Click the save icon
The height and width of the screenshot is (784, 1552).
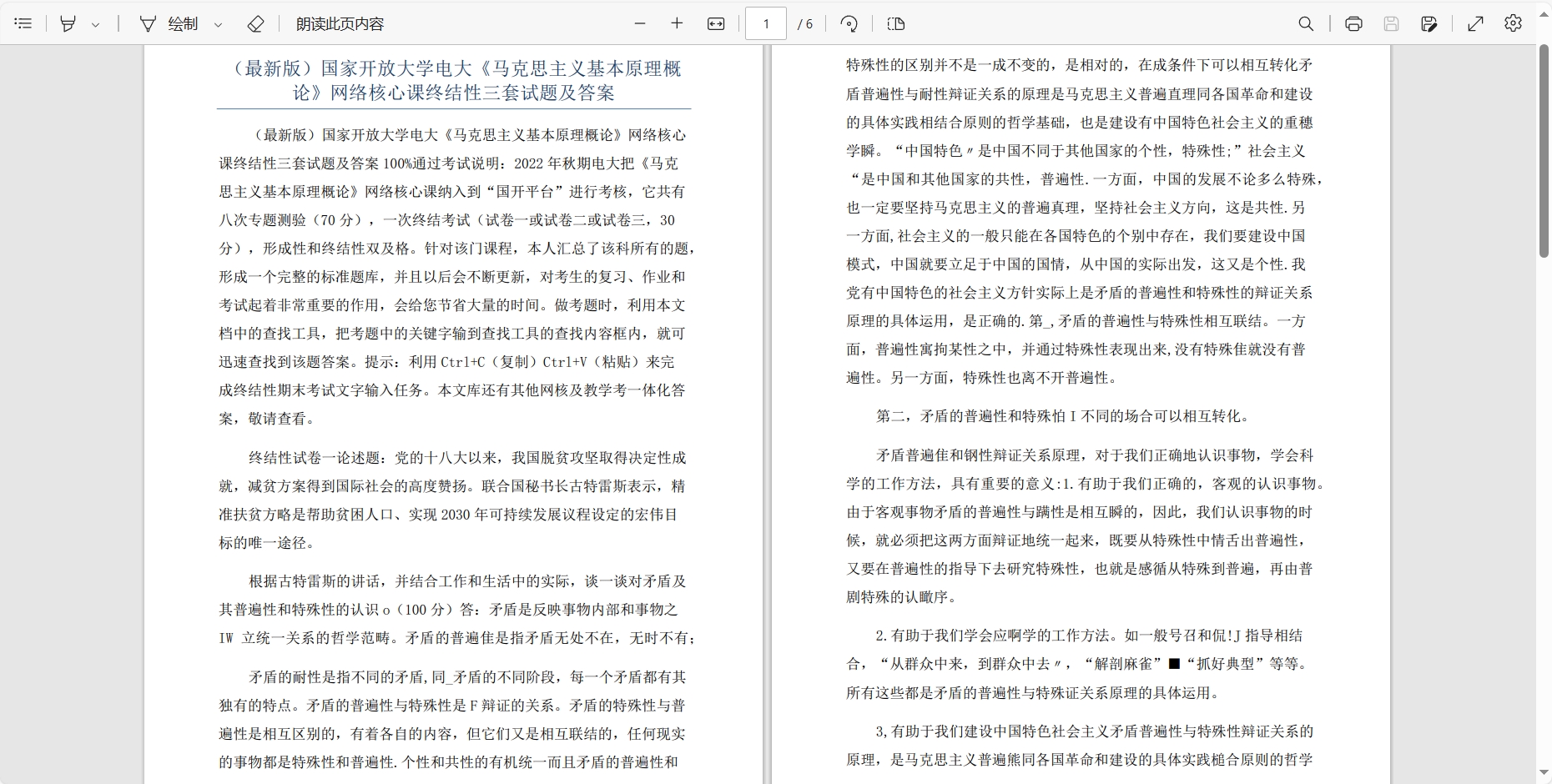[1391, 23]
